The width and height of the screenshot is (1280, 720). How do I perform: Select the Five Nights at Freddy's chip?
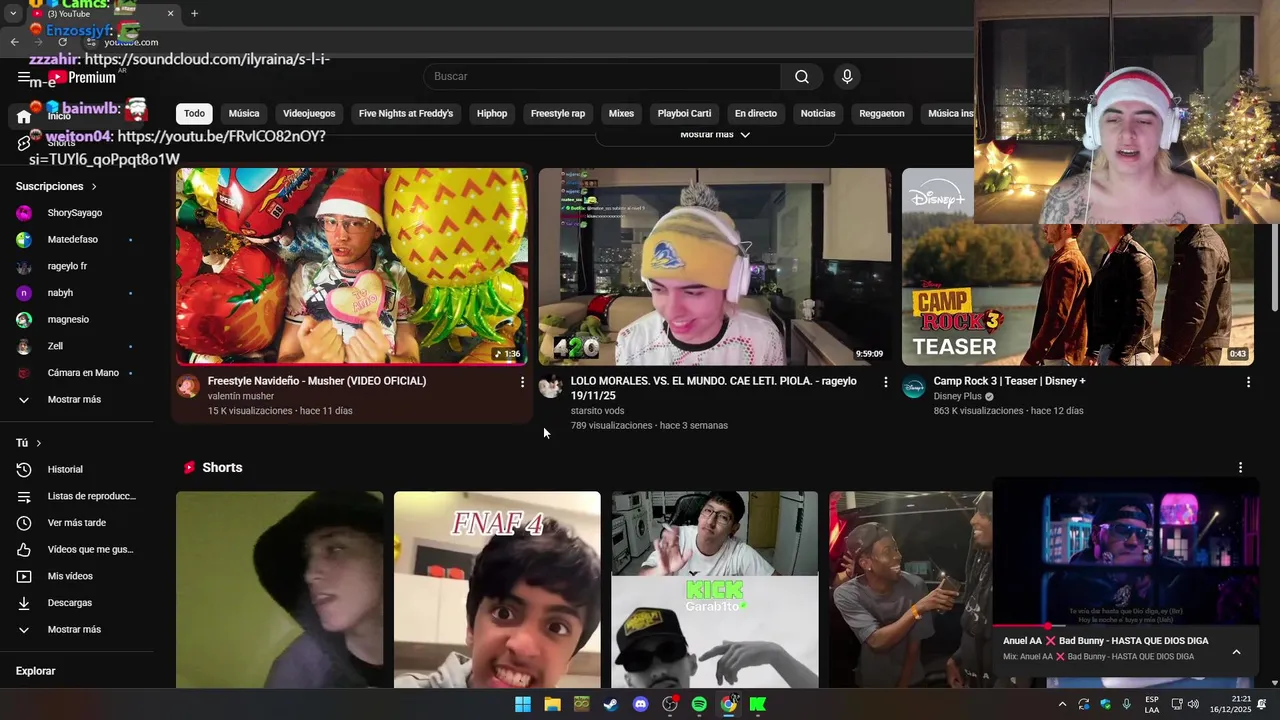point(406,114)
